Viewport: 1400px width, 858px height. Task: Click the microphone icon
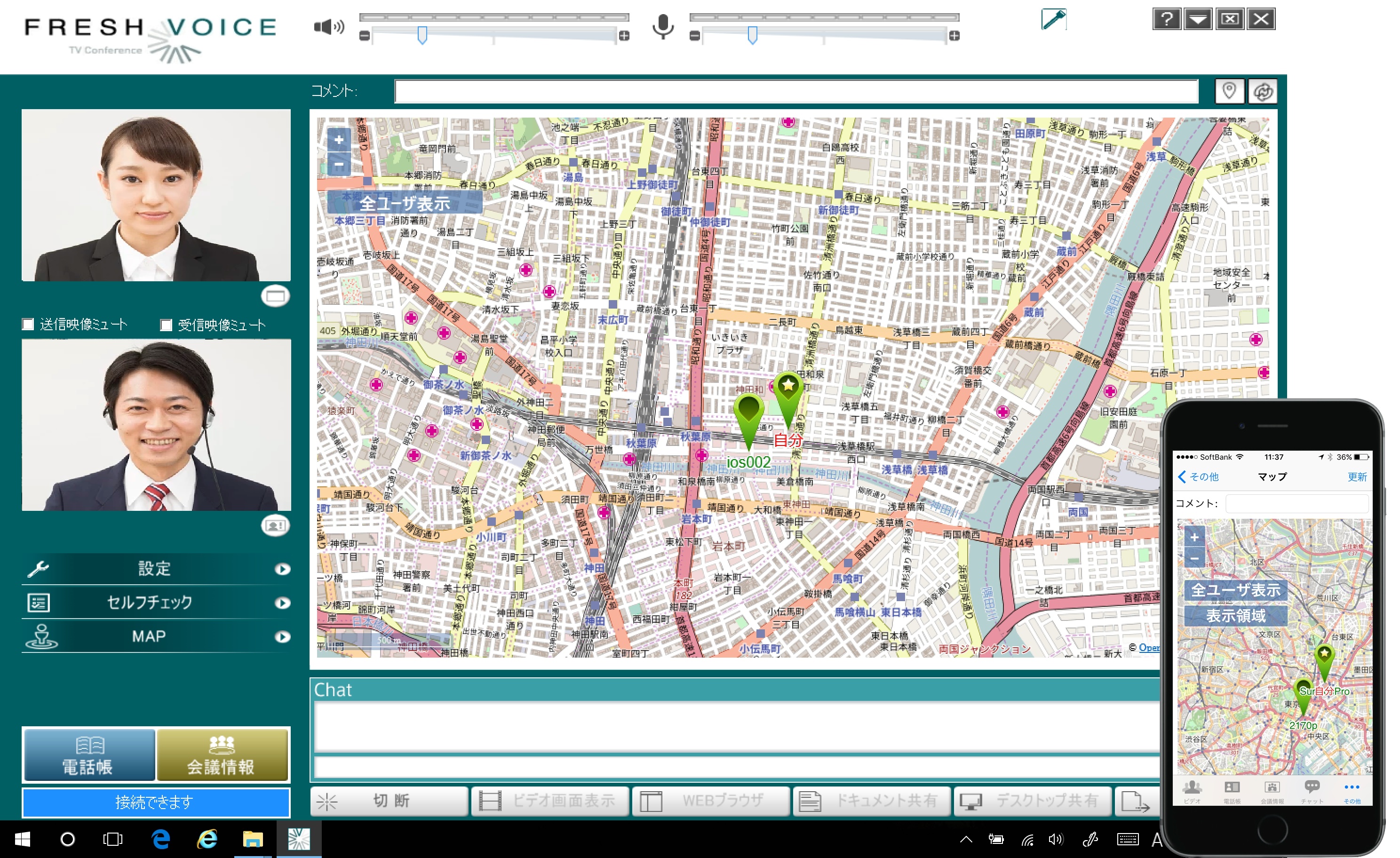pyautogui.click(x=662, y=26)
